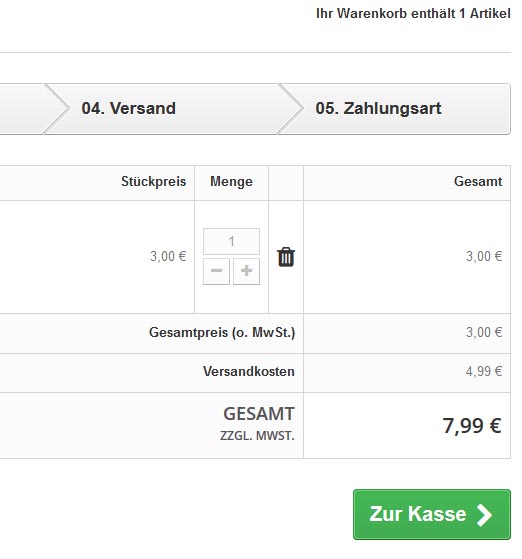Proceed with the Zur Kasse button
522x559 pixels.
432,514
